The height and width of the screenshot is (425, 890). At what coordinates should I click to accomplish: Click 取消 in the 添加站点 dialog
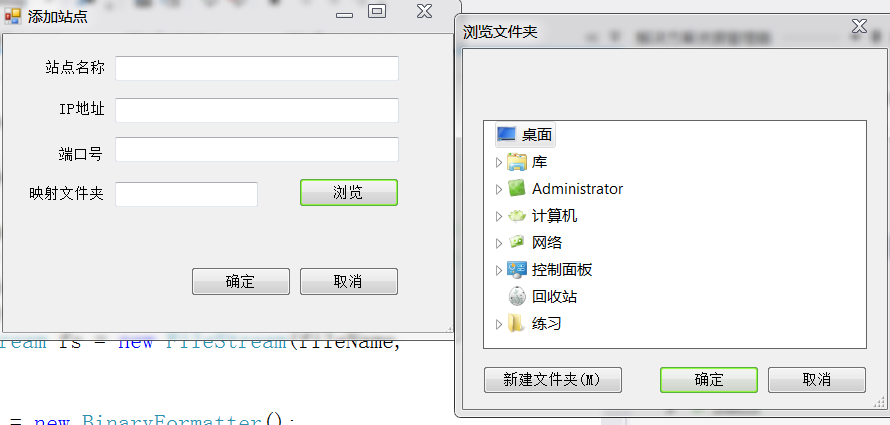pos(349,281)
